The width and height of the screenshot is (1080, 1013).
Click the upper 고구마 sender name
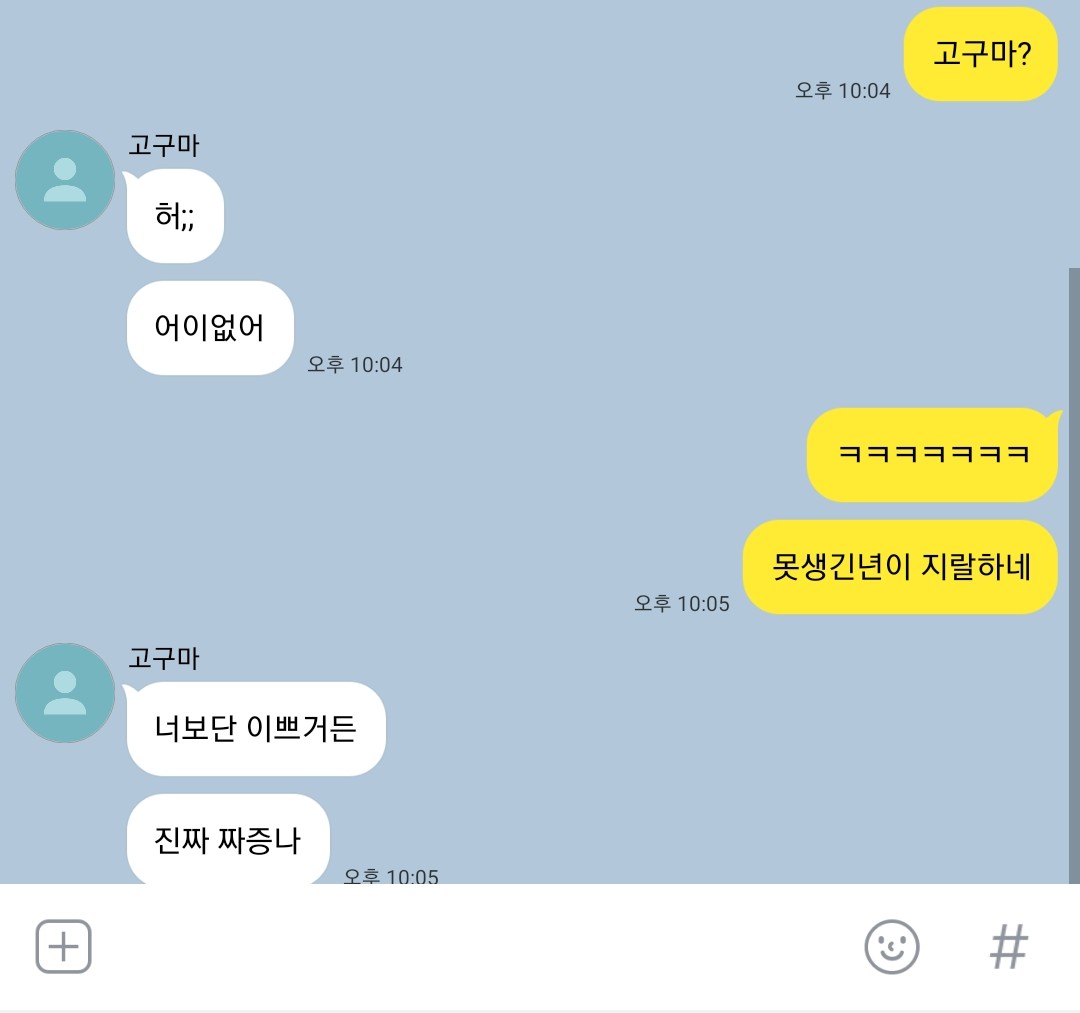click(163, 145)
